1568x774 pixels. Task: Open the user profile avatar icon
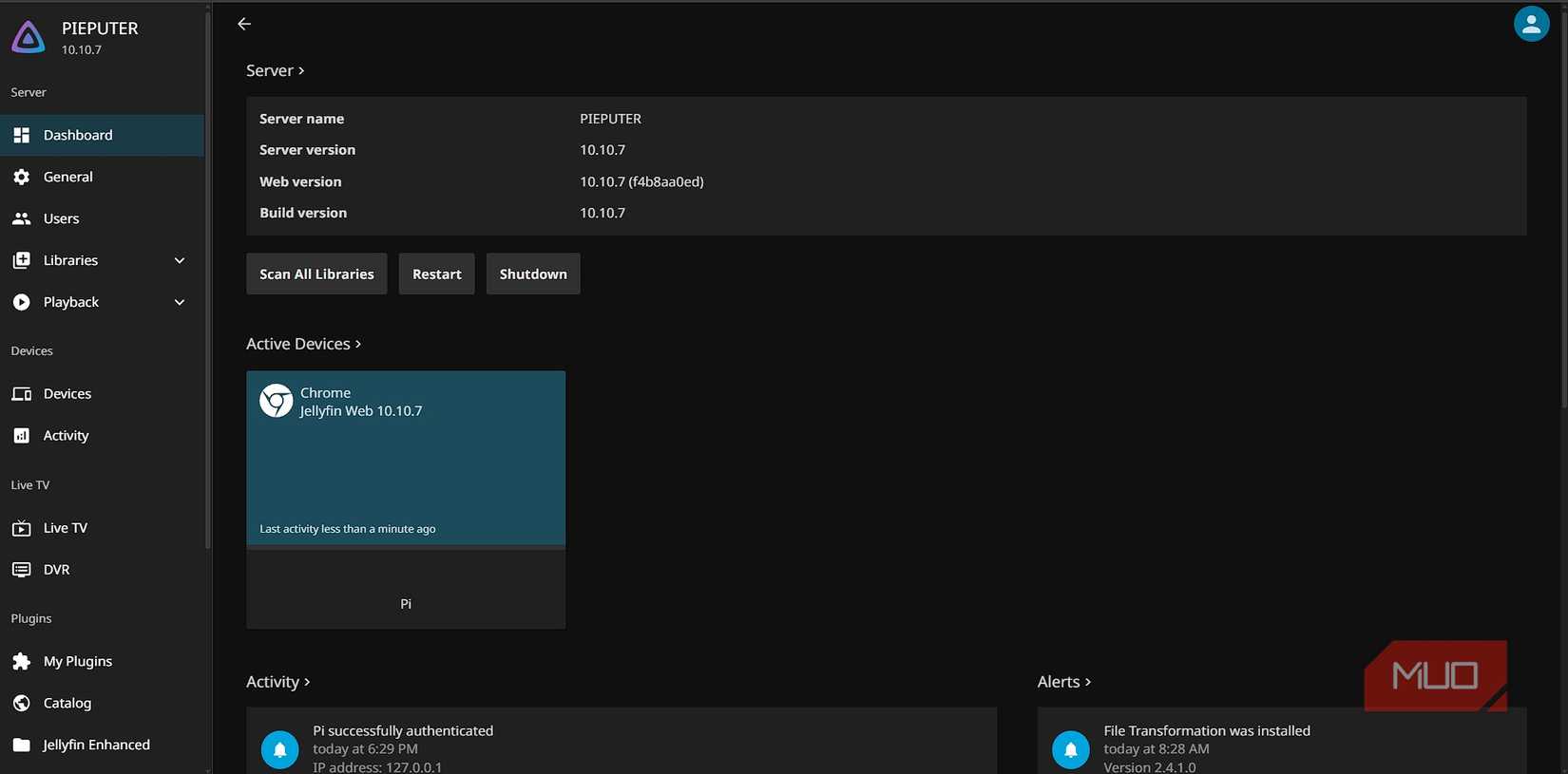click(x=1531, y=25)
